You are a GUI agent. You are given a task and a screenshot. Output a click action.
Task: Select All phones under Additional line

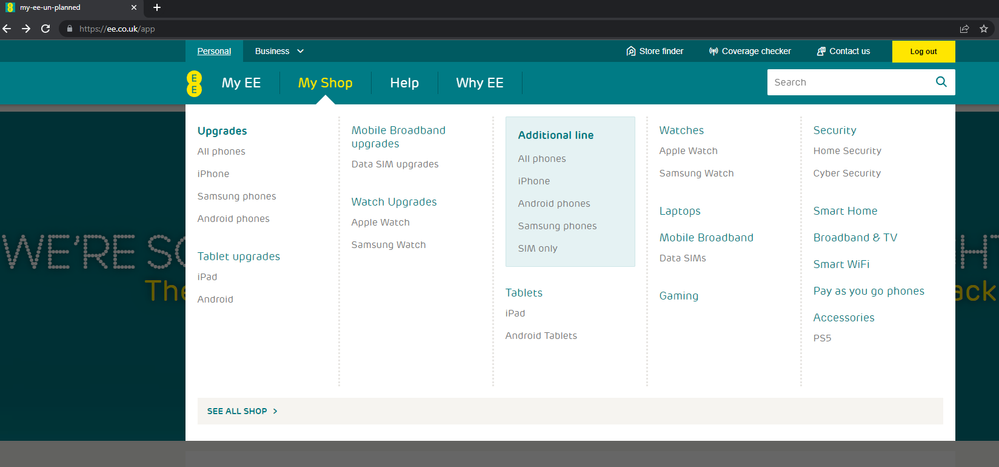[x=542, y=159]
